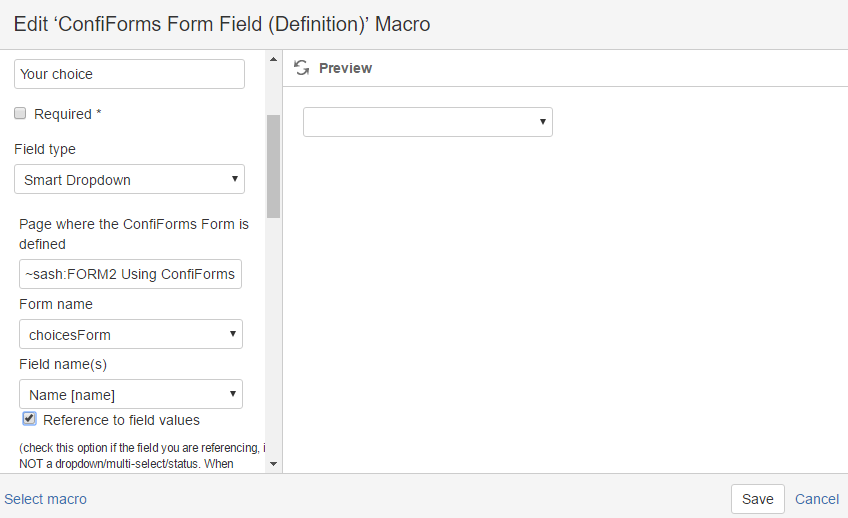Open the empty preview dropdown
The width and height of the screenshot is (848, 518).
pyautogui.click(x=428, y=122)
